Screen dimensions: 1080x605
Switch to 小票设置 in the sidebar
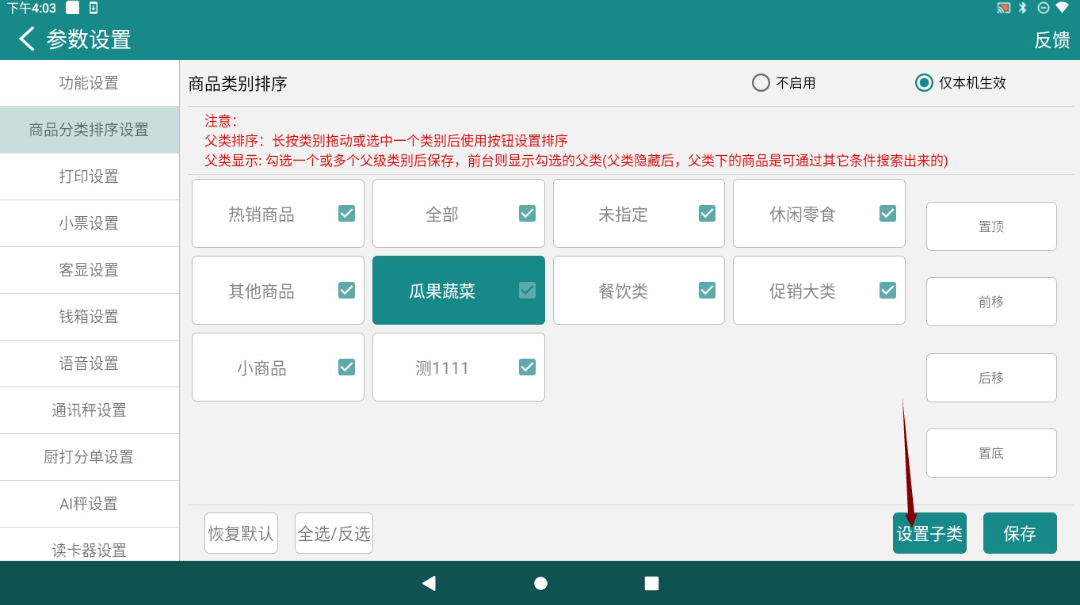click(89, 223)
